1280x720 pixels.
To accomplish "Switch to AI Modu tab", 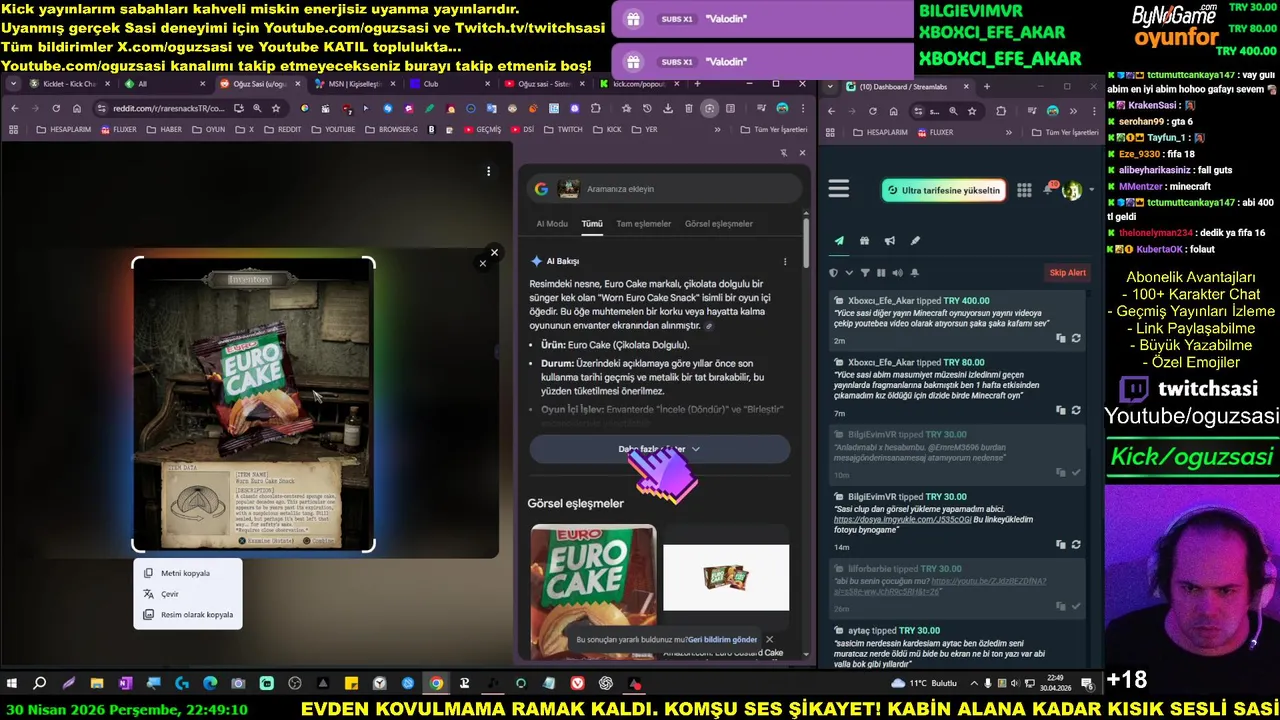I will [x=552, y=224].
